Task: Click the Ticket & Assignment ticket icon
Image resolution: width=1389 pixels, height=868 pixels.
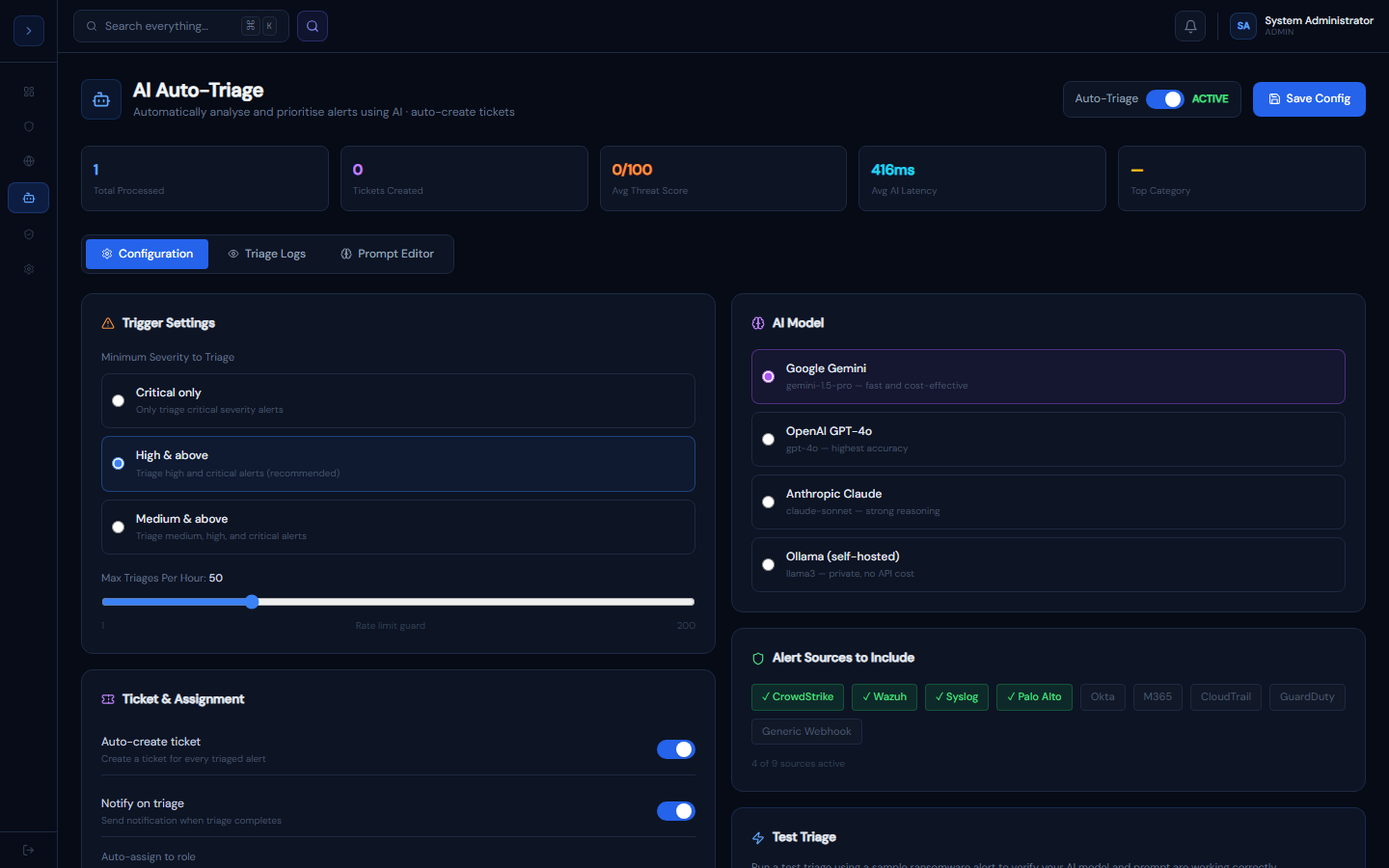Action: point(108,699)
